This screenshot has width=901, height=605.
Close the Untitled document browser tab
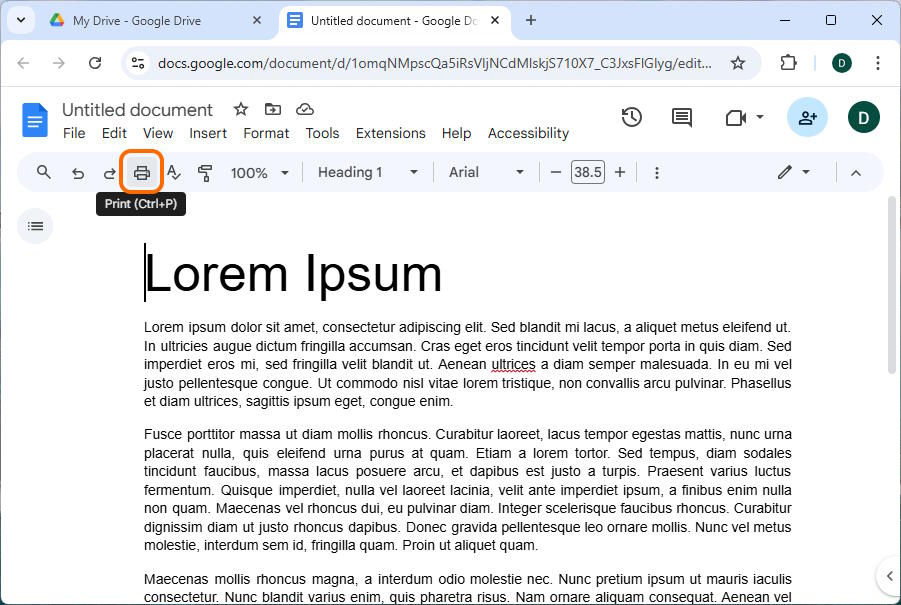click(x=495, y=20)
